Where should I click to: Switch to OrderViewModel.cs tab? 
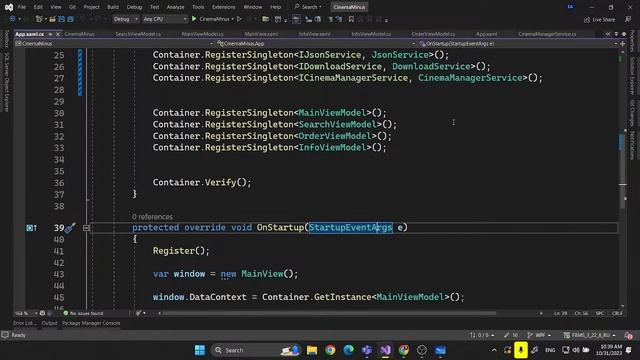click(x=433, y=34)
